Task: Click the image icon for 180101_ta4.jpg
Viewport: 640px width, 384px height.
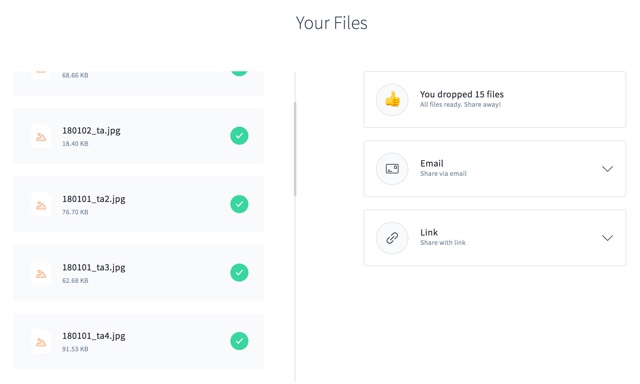Action: coord(41,342)
